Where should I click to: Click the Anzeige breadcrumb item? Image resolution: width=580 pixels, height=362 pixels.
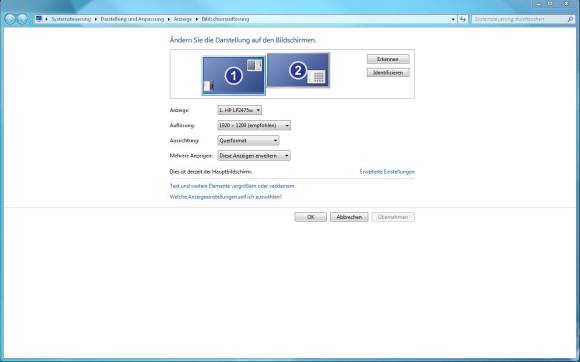(x=183, y=19)
